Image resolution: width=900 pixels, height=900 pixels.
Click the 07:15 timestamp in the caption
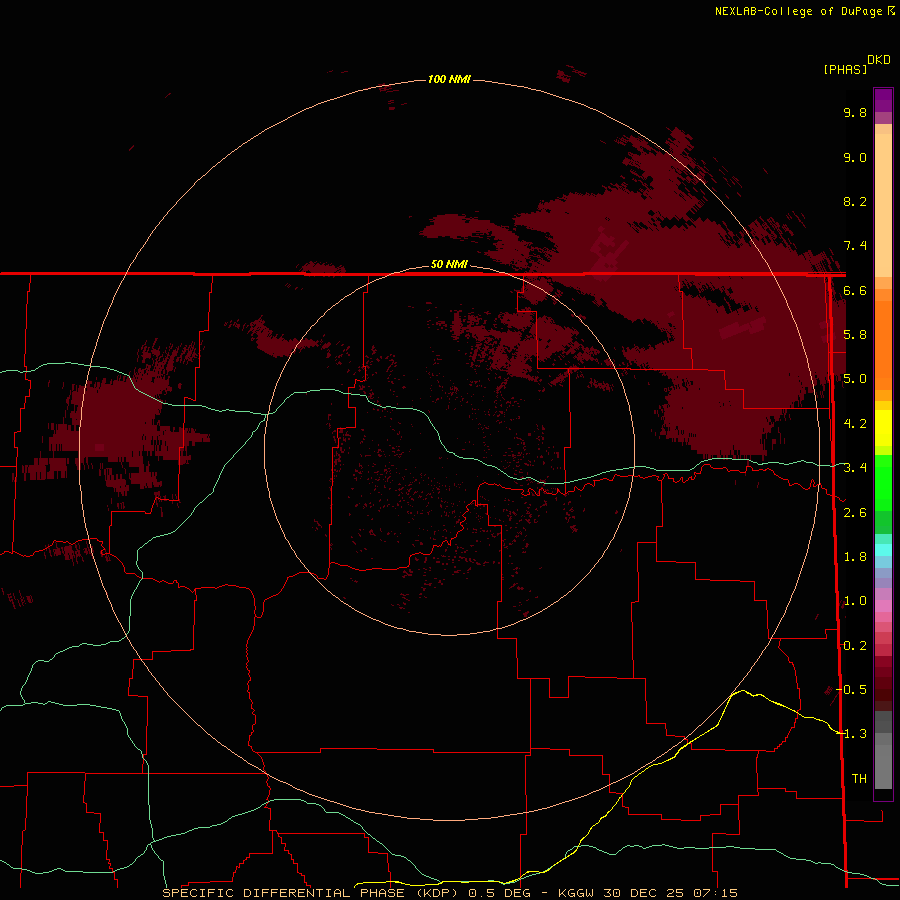point(715,893)
